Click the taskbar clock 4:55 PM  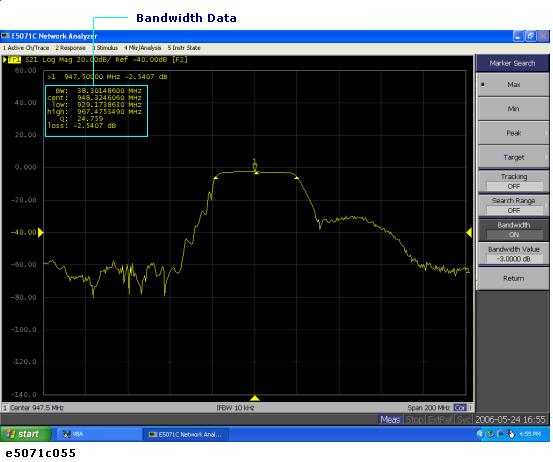[530, 434]
